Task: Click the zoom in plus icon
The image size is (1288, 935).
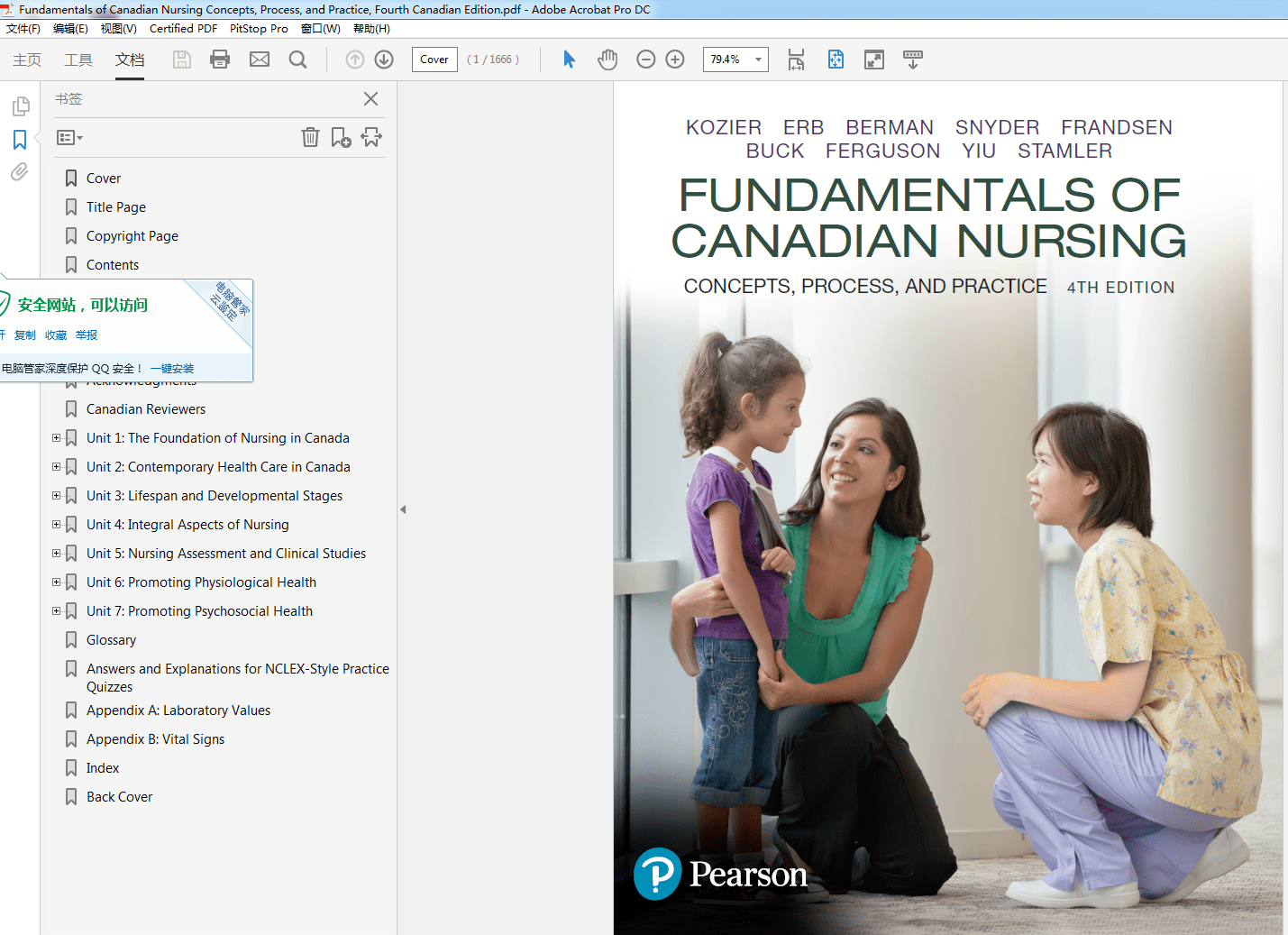Action: point(675,60)
